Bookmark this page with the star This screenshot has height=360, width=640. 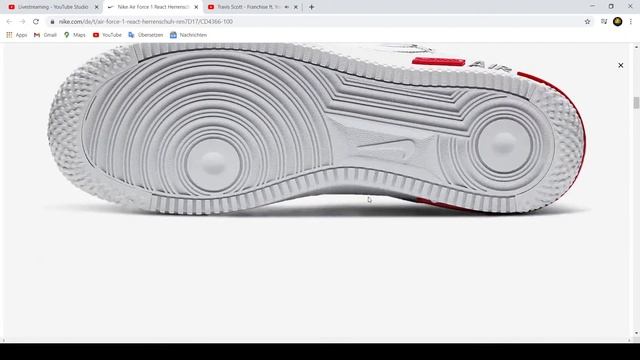coord(587,22)
